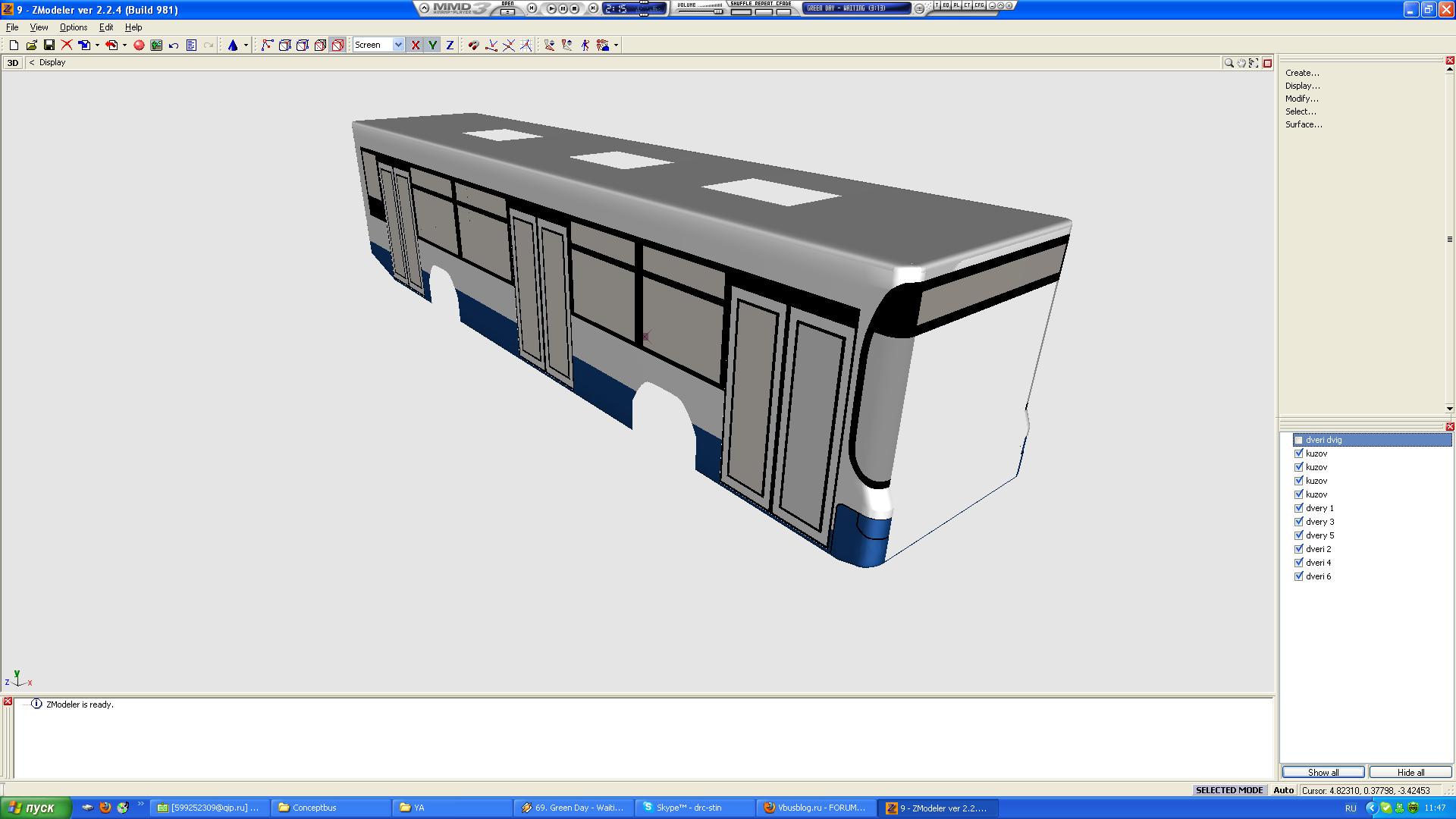Toggle the Y axis button
1456x819 pixels.
(432, 45)
